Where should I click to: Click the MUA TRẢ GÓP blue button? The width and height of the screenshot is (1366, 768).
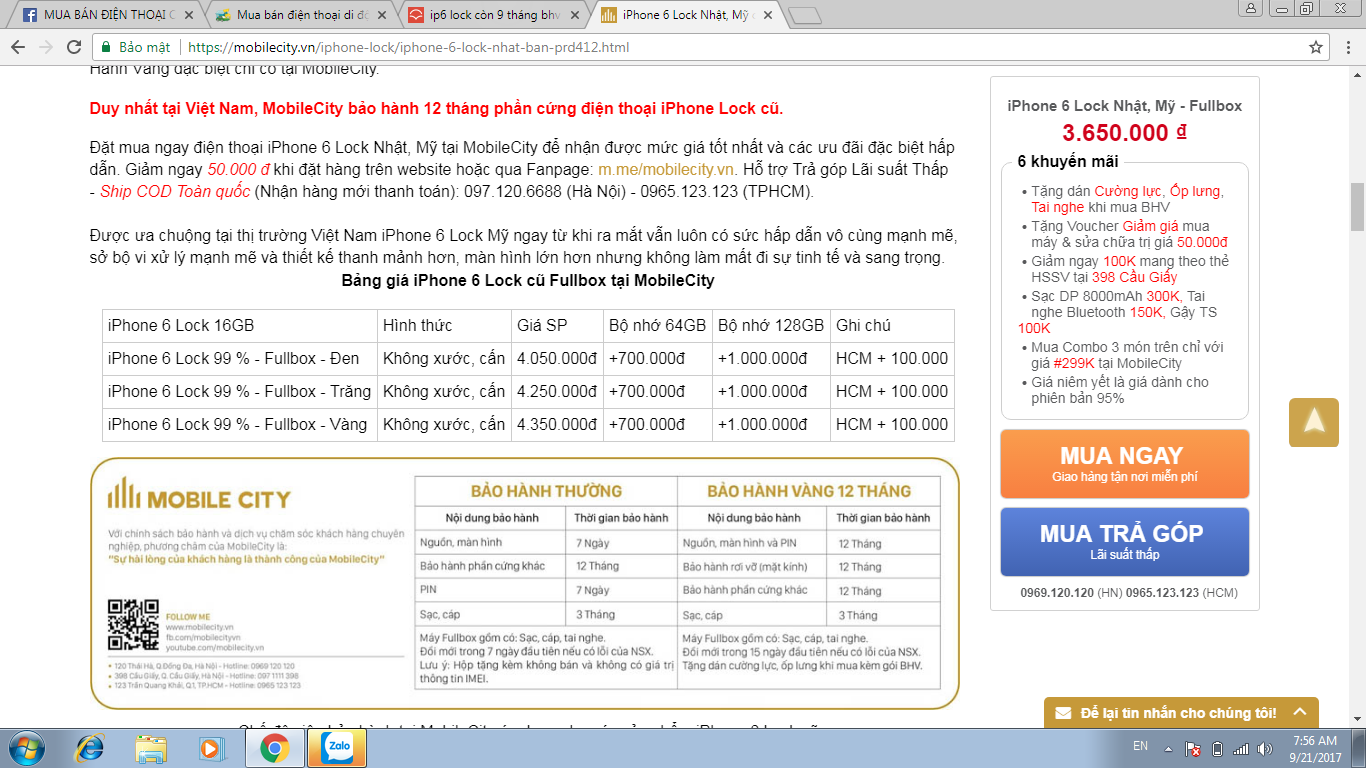(1125, 541)
